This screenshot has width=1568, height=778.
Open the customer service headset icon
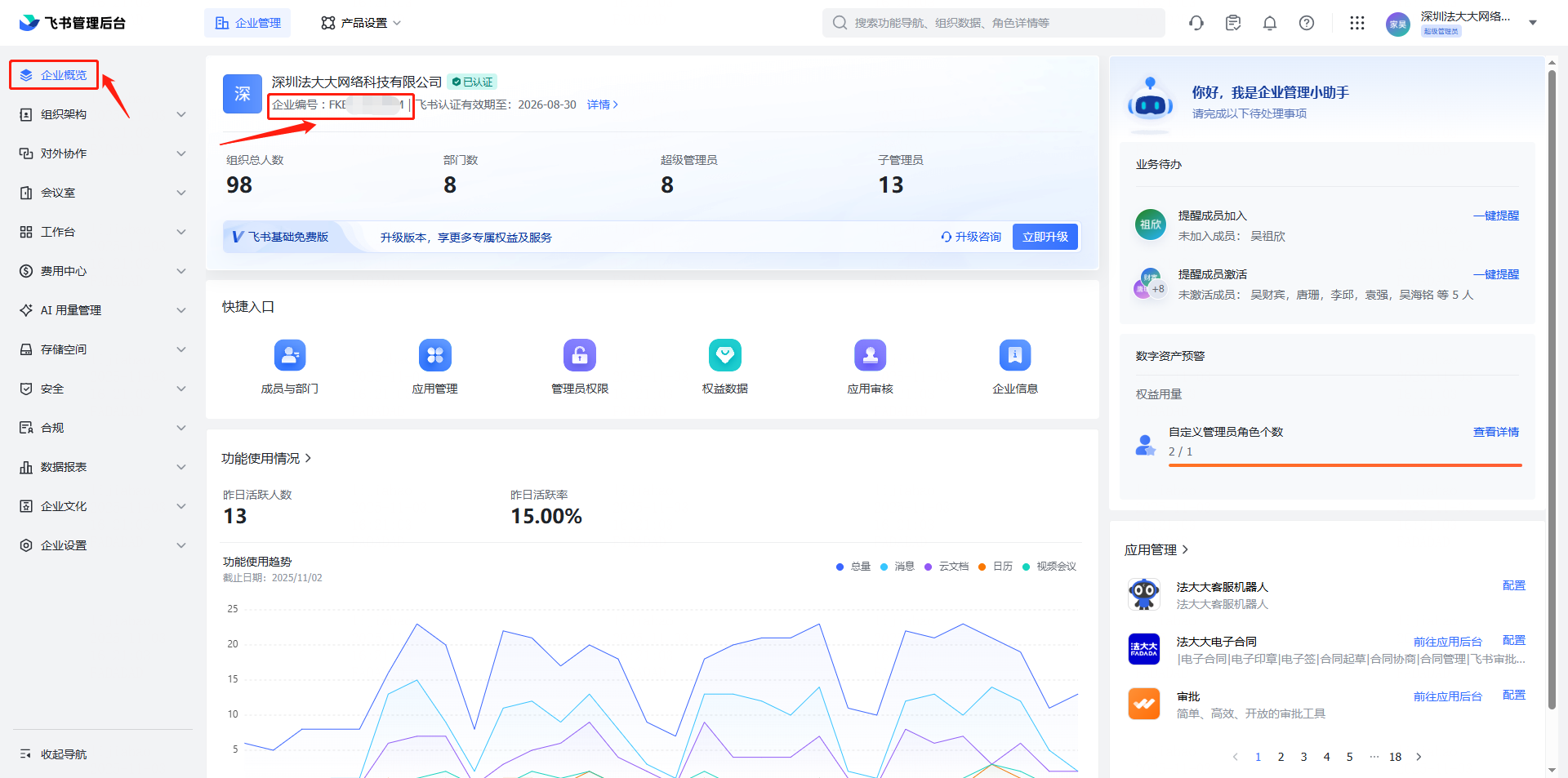click(1196, 23)
